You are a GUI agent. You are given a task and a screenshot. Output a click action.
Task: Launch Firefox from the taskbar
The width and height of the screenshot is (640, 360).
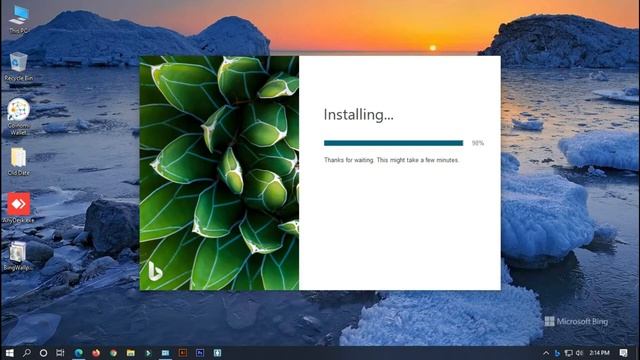[x=96, y=353]
